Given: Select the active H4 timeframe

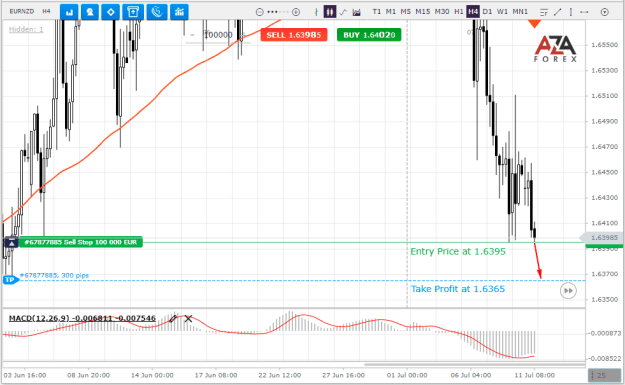Looking at the screenshot, I should pos(473,12).
